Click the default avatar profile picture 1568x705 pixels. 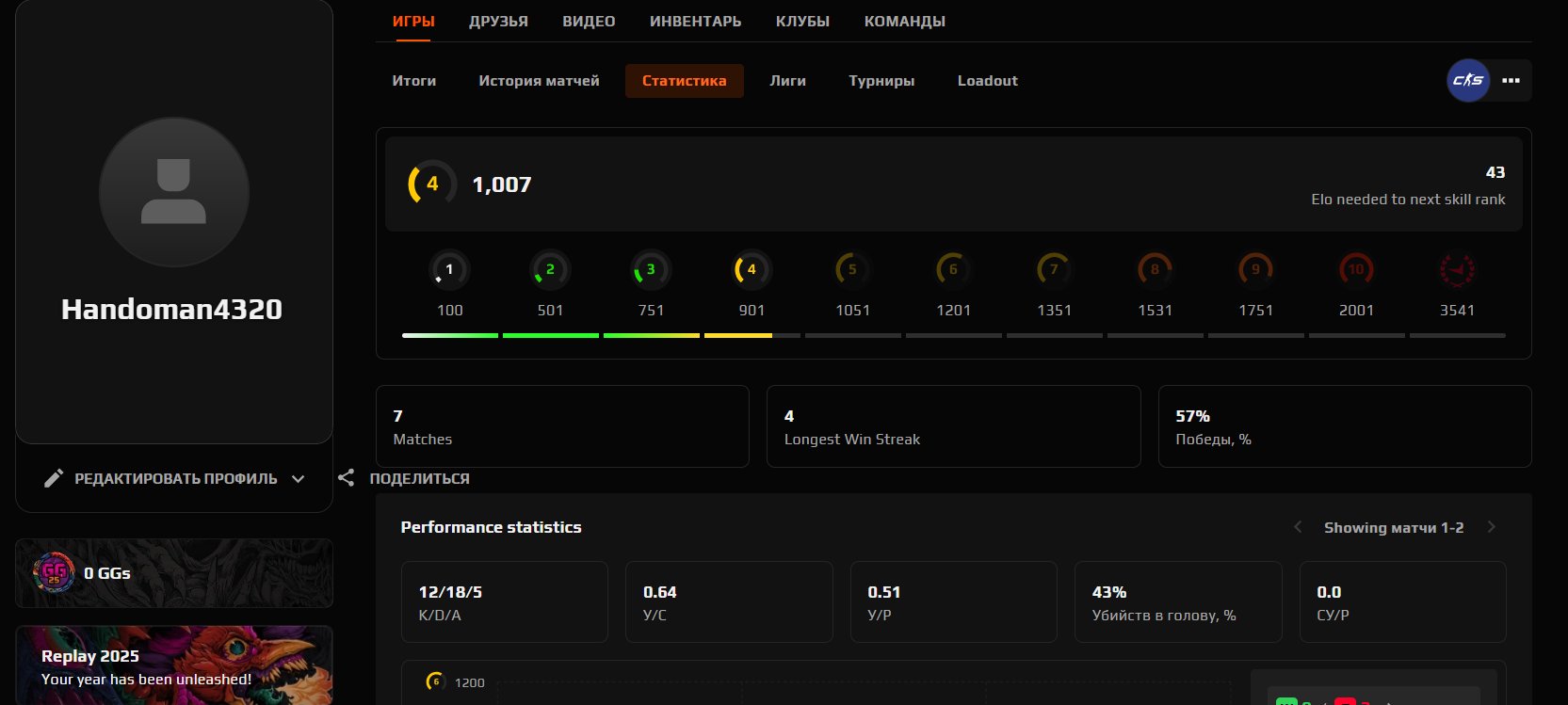coord(174,192)
